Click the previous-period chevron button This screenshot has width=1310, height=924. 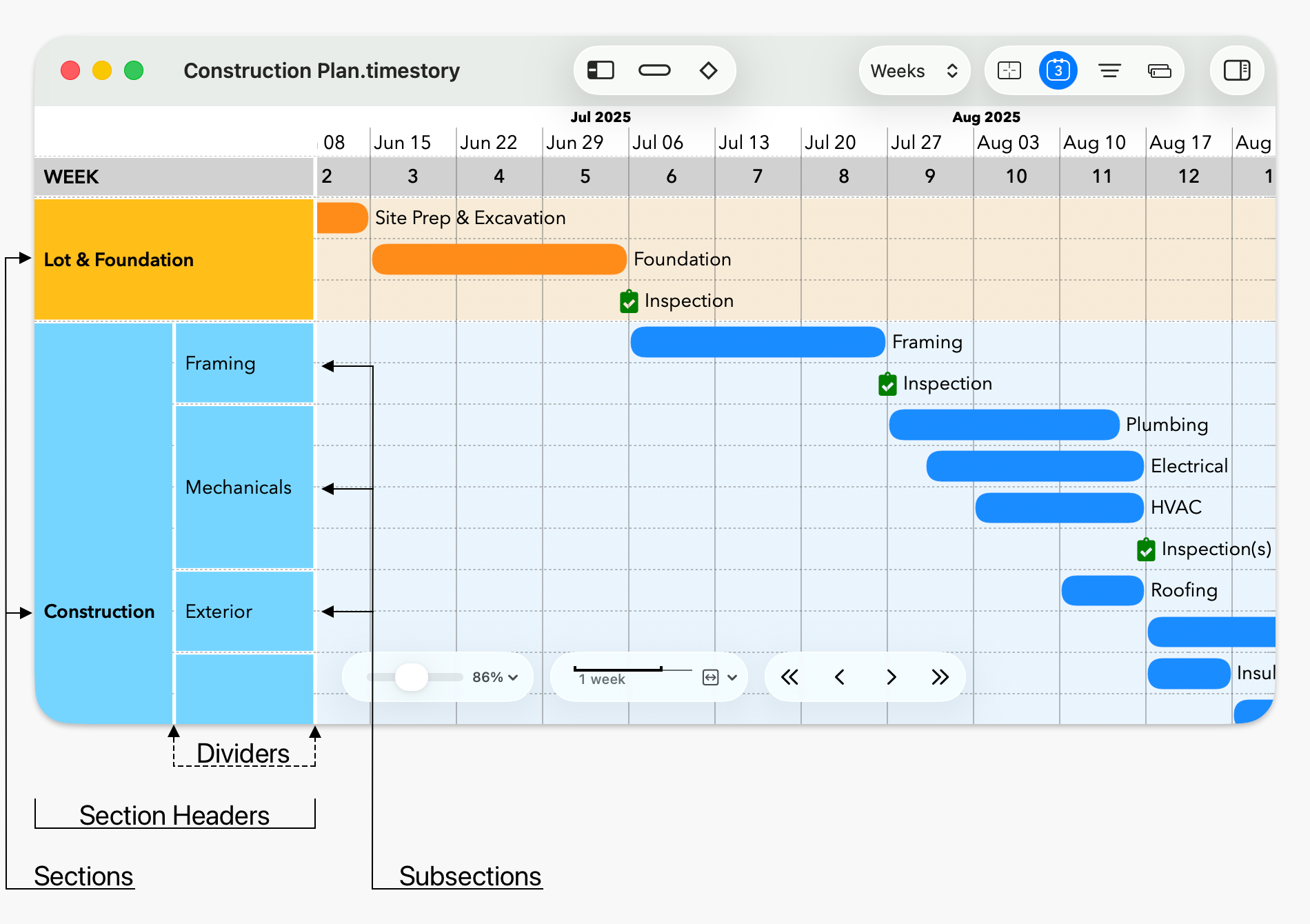tap(840, 677)
